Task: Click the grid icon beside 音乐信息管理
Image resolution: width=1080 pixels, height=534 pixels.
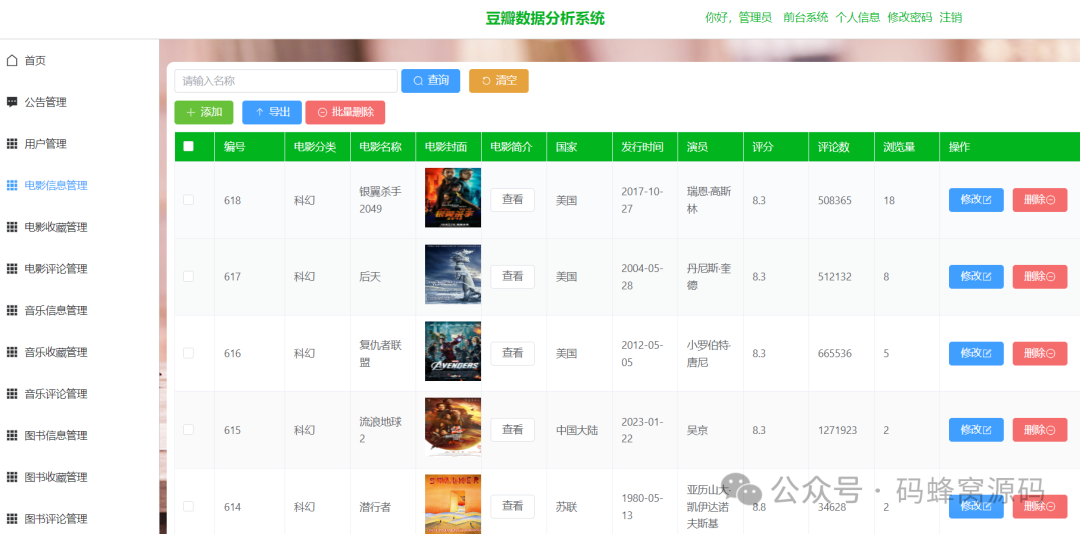Action: (x=12, y=311)
